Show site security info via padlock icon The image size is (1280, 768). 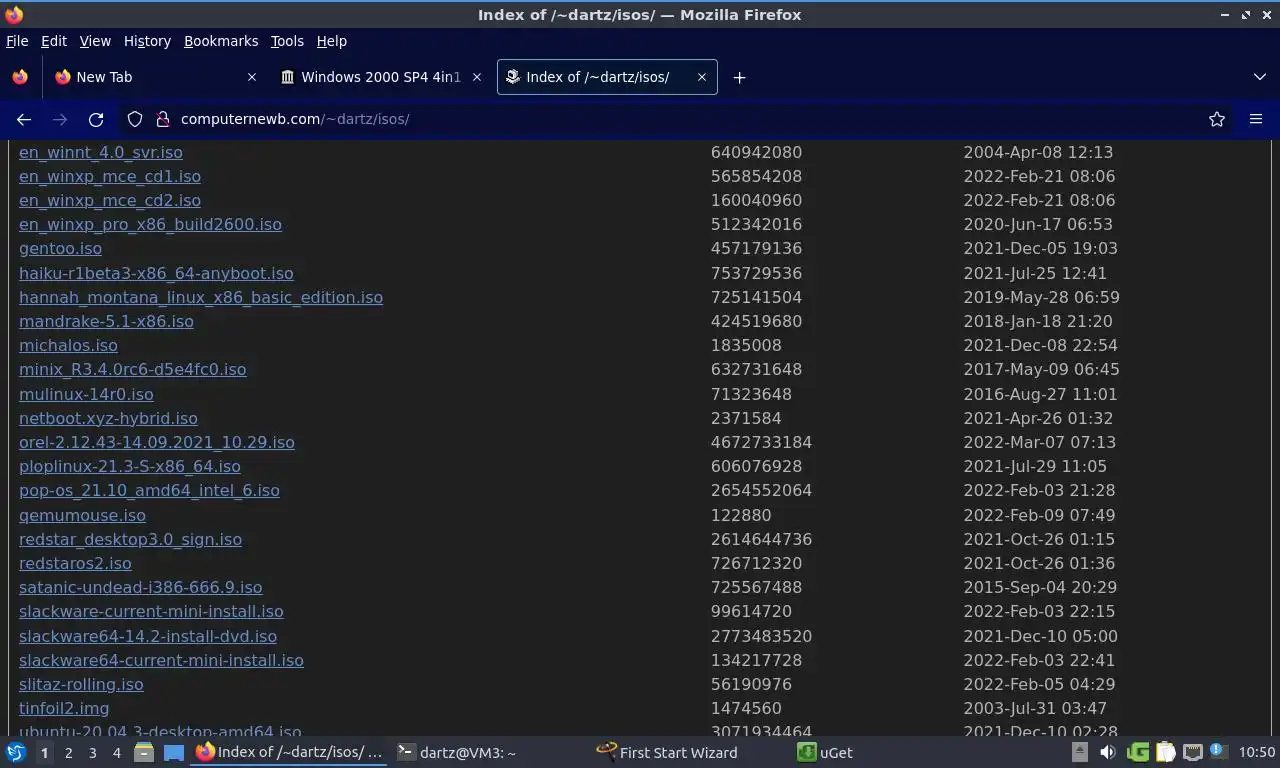[x=163, y=119]
